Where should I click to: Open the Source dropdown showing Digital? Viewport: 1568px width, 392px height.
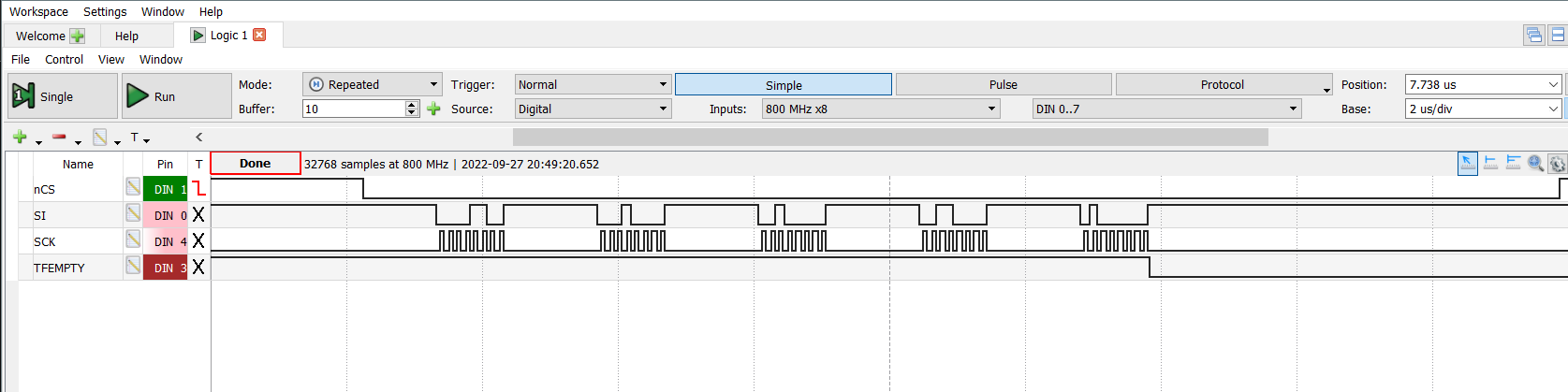pyautogui.click(x=593, y=109)
